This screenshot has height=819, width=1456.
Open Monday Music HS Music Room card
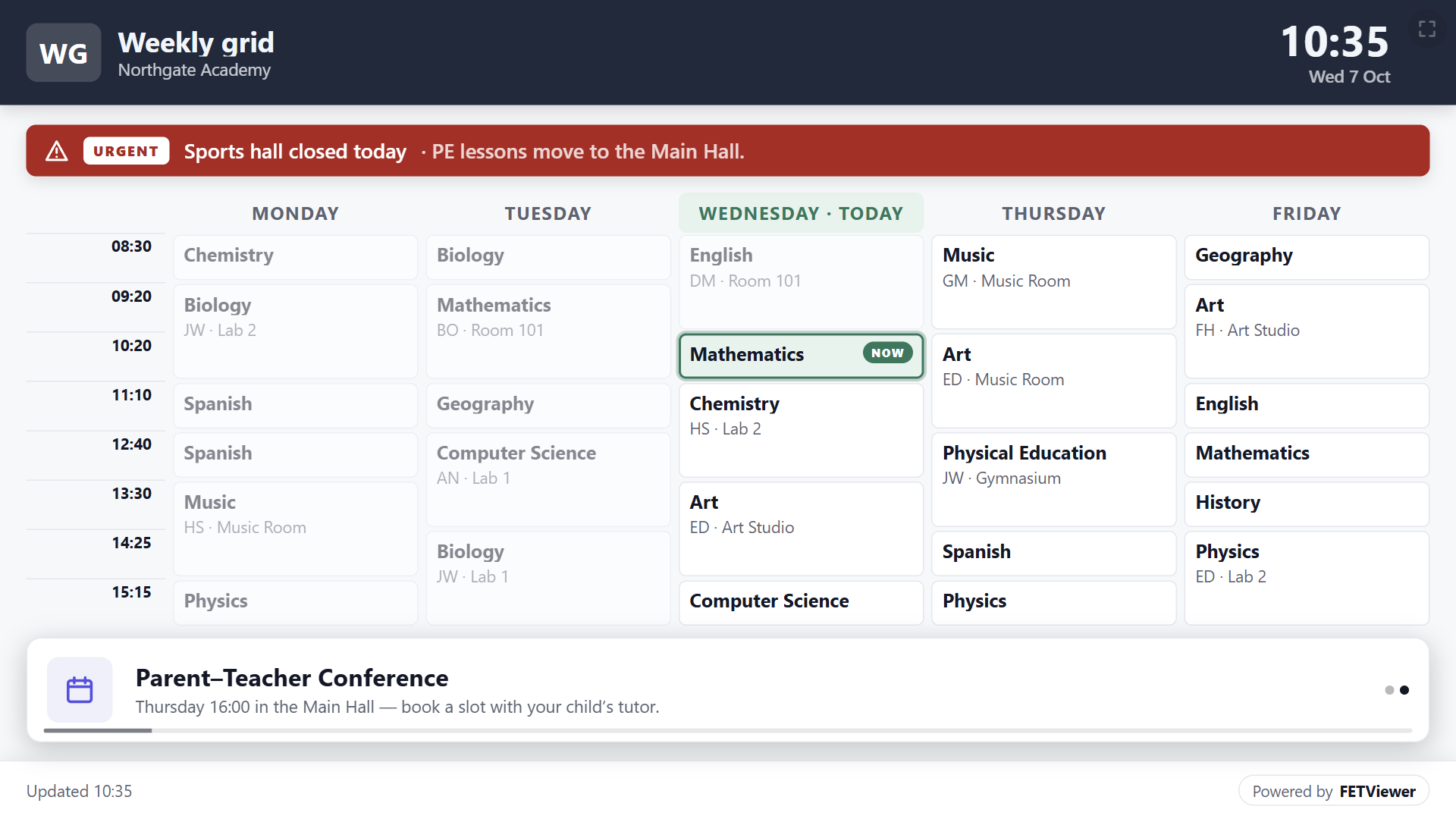click(295, 529)
